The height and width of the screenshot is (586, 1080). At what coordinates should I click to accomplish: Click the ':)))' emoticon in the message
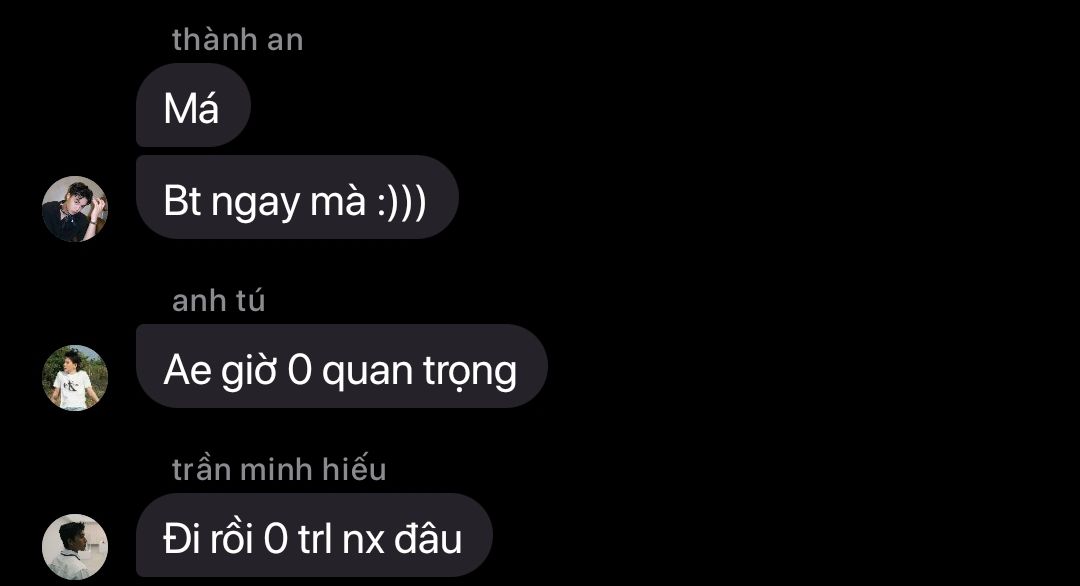pos(402,202)
